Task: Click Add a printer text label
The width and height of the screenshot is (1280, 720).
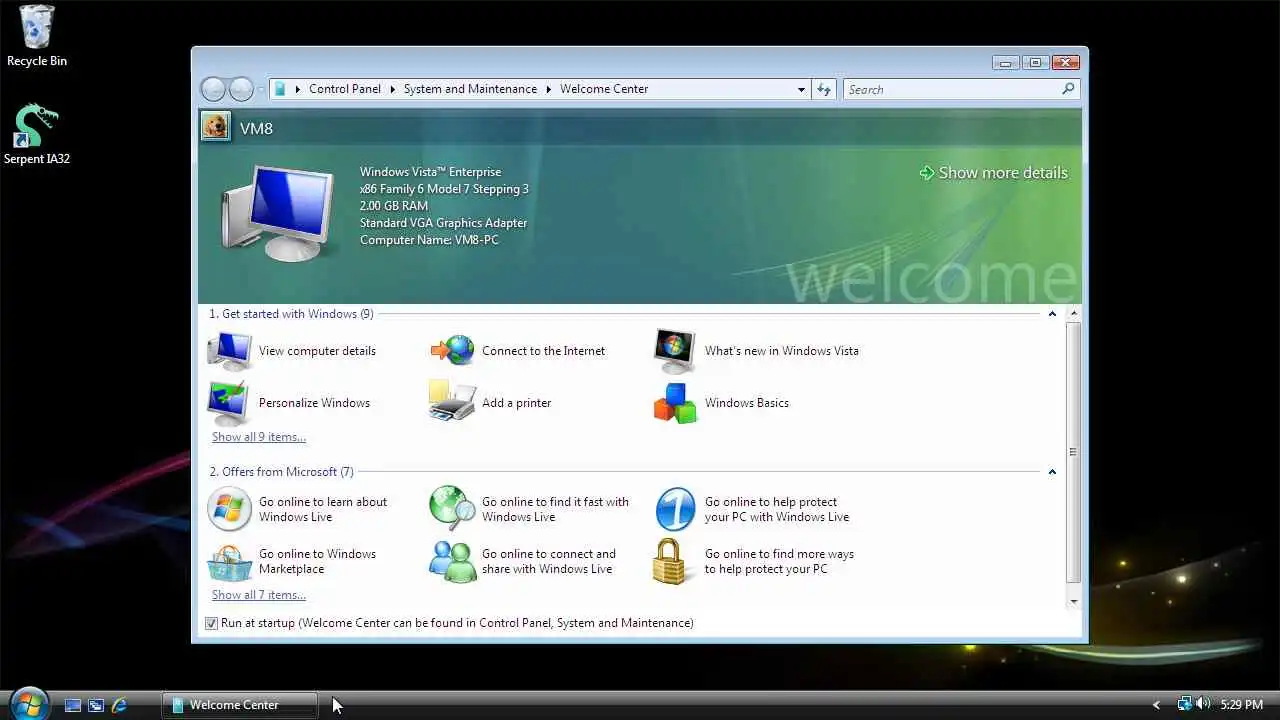Action: (516, 403)
